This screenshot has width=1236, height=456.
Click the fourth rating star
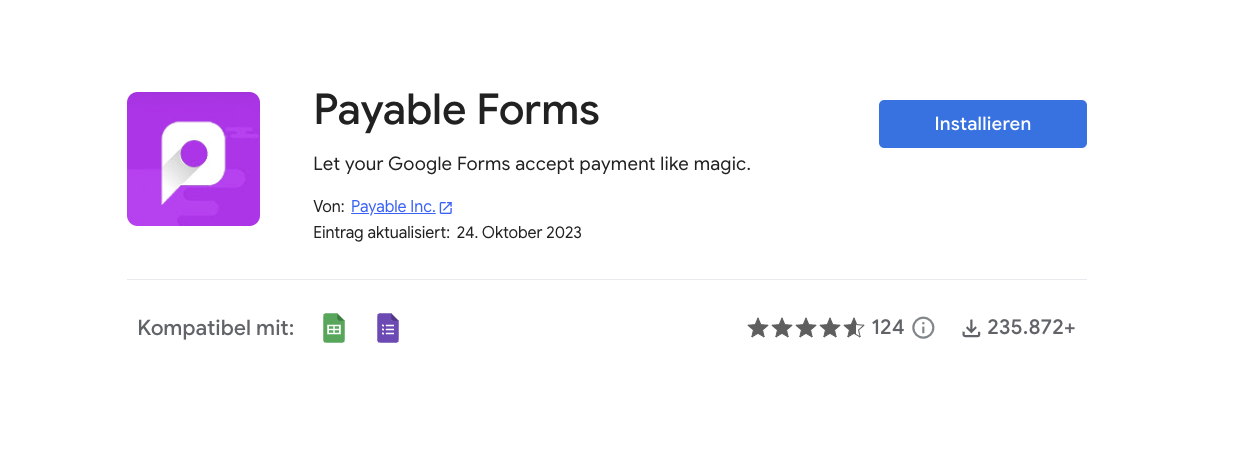pyautogui.click(x=830, y=328)
